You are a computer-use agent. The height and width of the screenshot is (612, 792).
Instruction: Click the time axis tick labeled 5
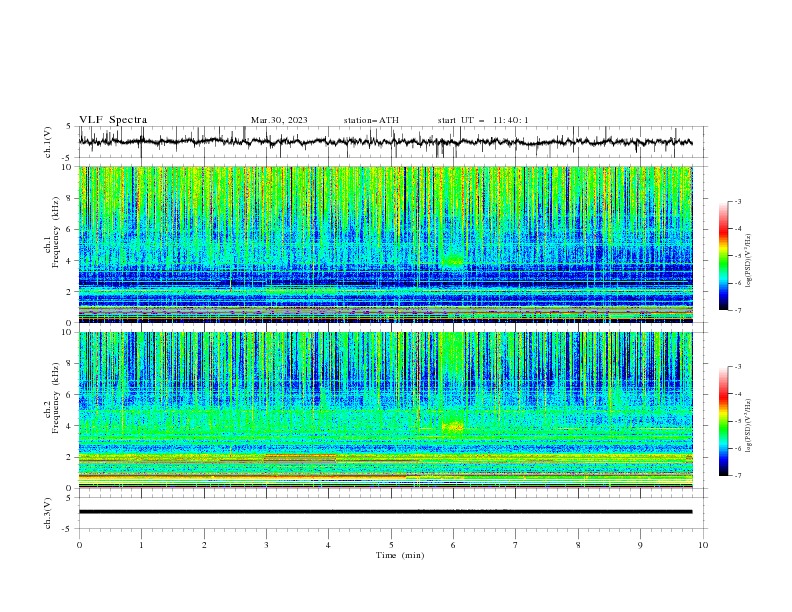[x=391, y=545]
